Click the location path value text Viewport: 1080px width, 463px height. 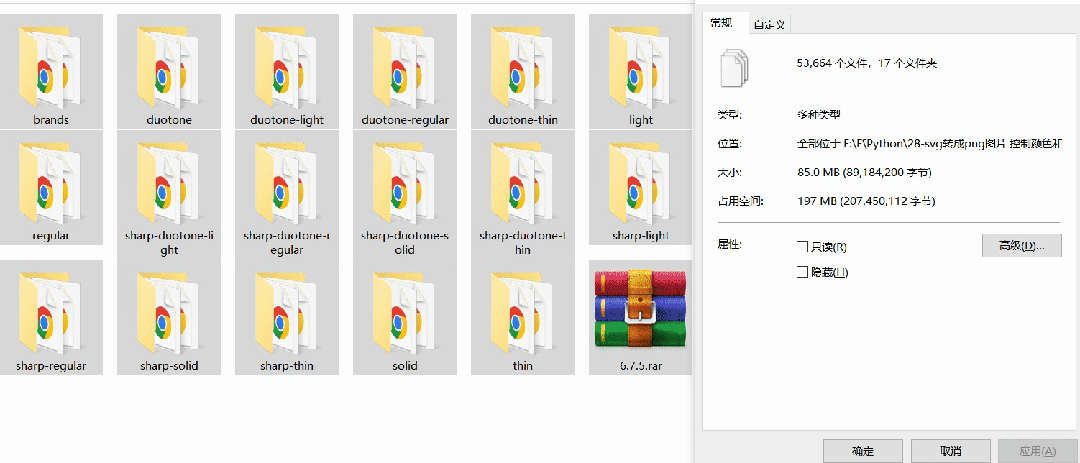[929, 143]
